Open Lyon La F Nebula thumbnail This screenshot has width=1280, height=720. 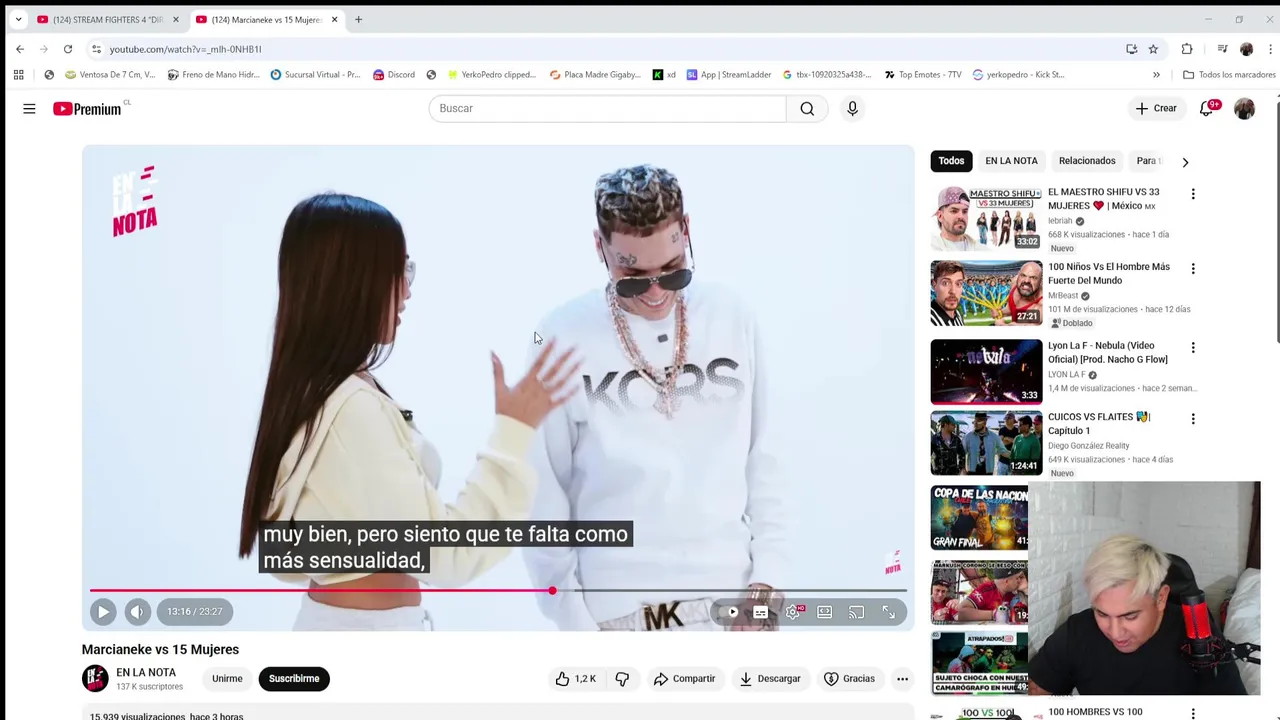click(986, 371)
